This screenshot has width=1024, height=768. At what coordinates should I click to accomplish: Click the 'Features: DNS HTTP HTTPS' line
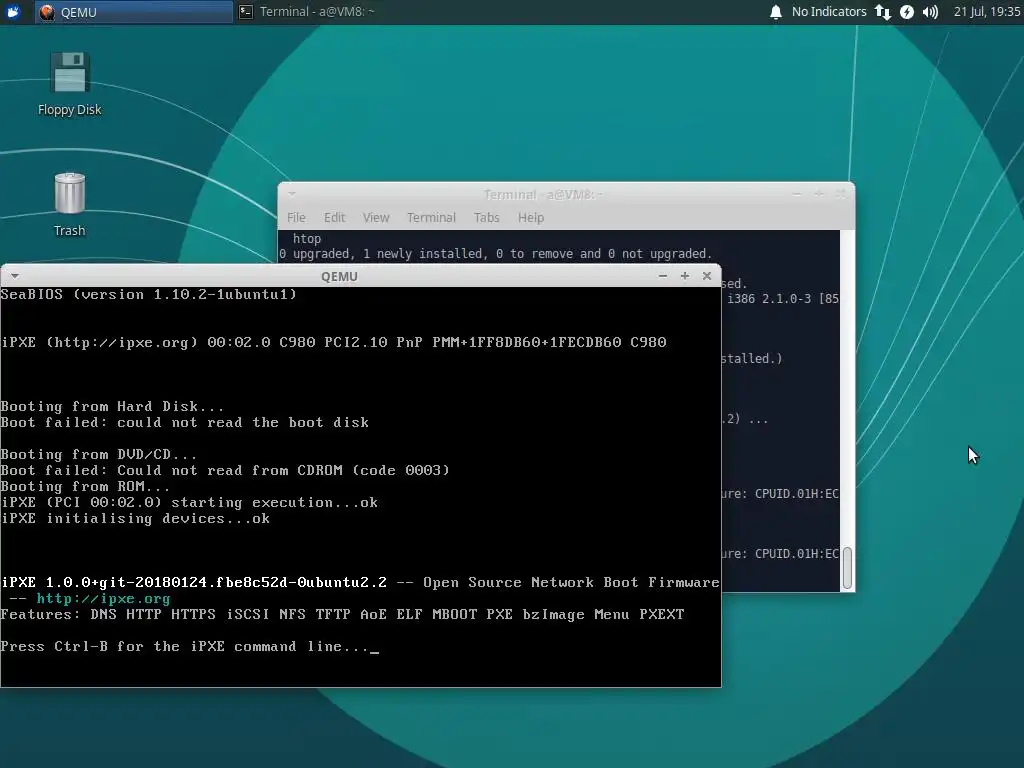342,615
